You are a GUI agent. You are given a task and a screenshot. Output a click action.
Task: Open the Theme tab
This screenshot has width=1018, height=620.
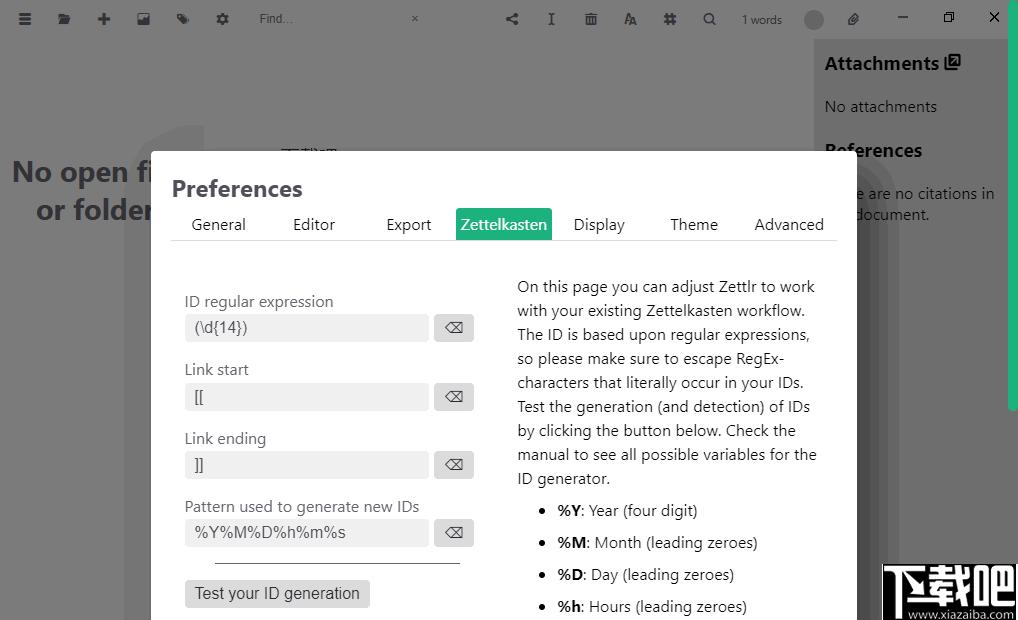(694, 225)
